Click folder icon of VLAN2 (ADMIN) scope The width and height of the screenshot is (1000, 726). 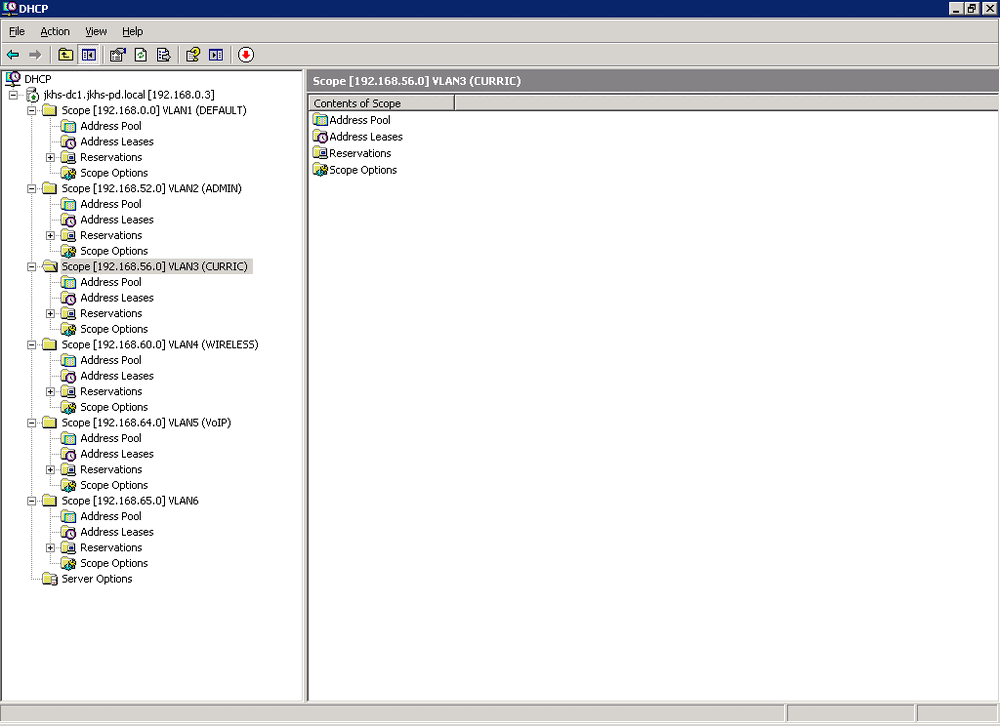[x=50, y=188]
